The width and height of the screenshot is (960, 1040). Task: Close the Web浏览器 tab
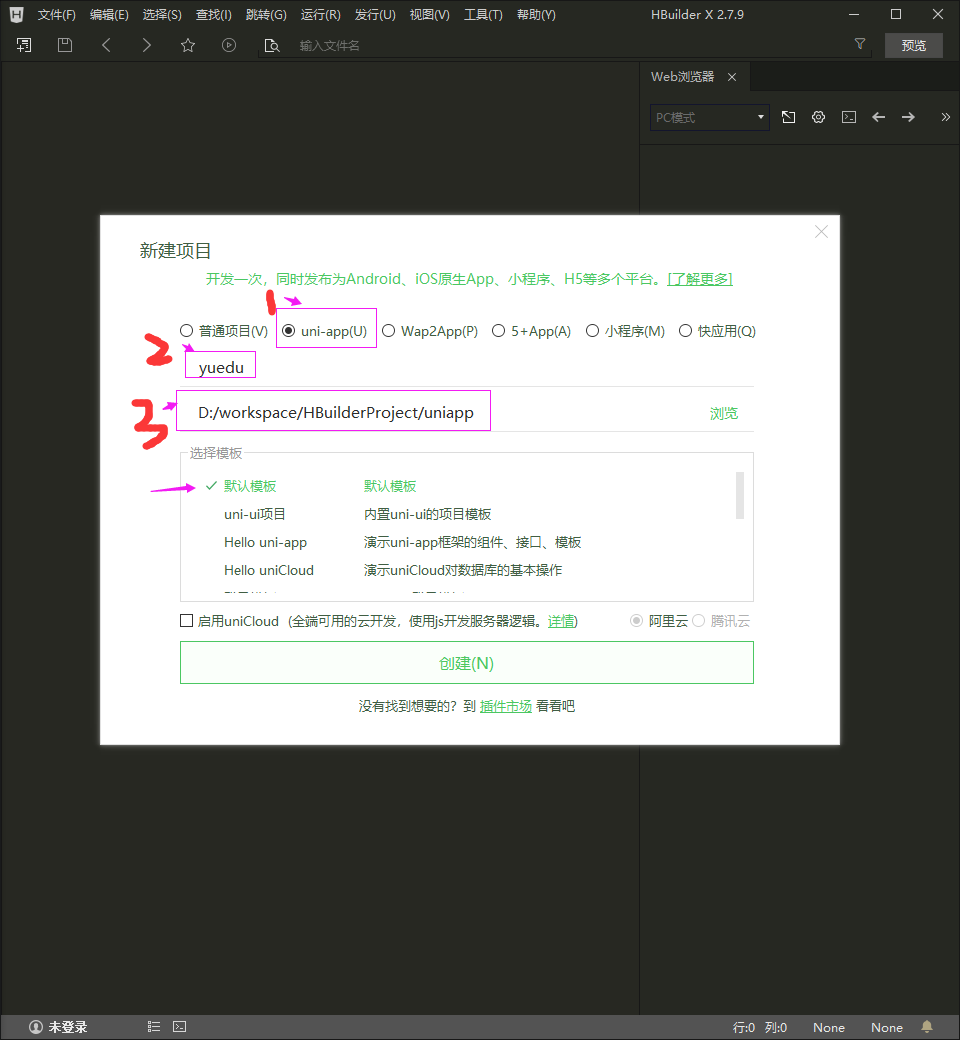point(732,77)
